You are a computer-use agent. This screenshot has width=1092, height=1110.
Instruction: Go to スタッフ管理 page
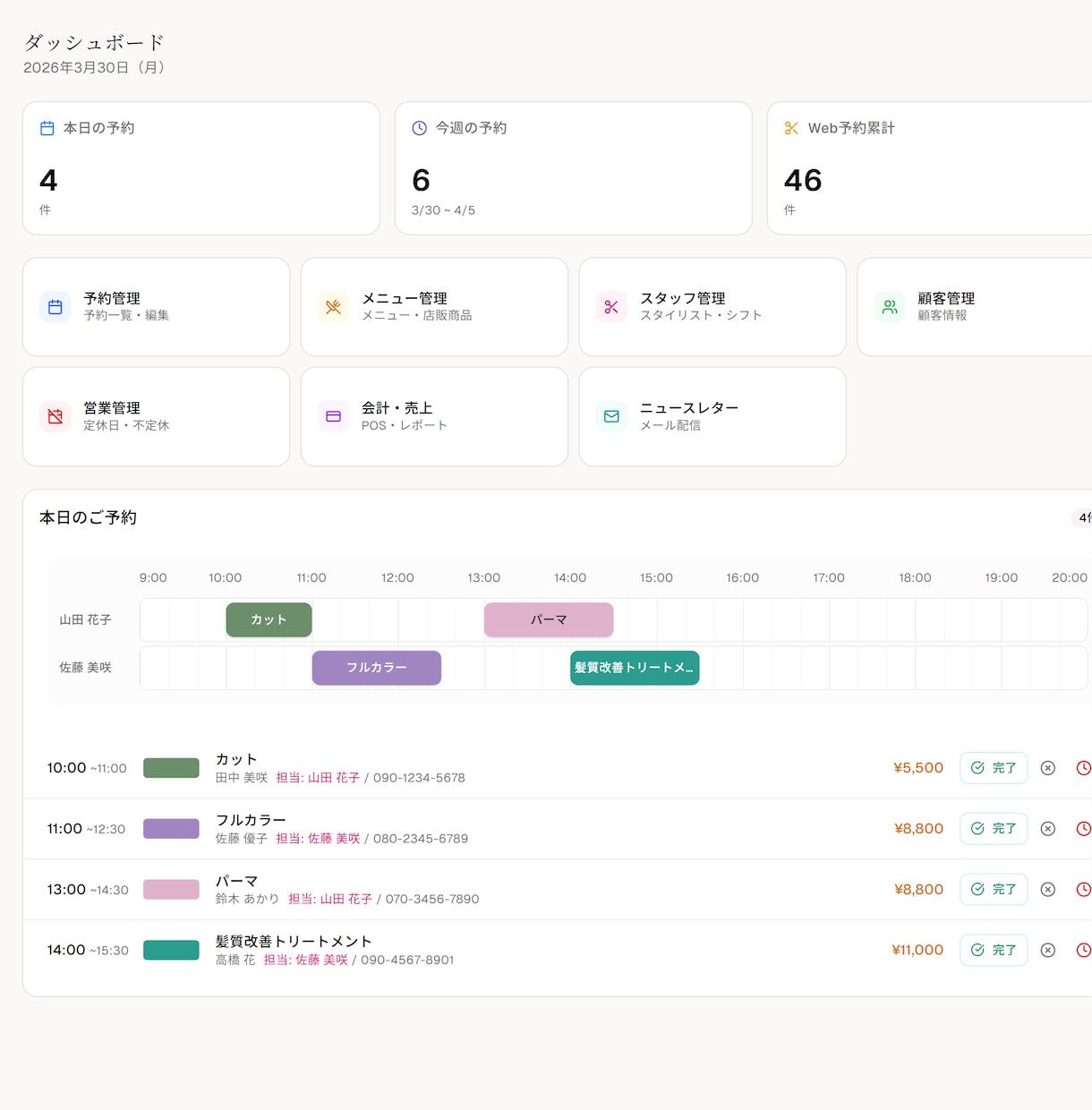(712, 307)
